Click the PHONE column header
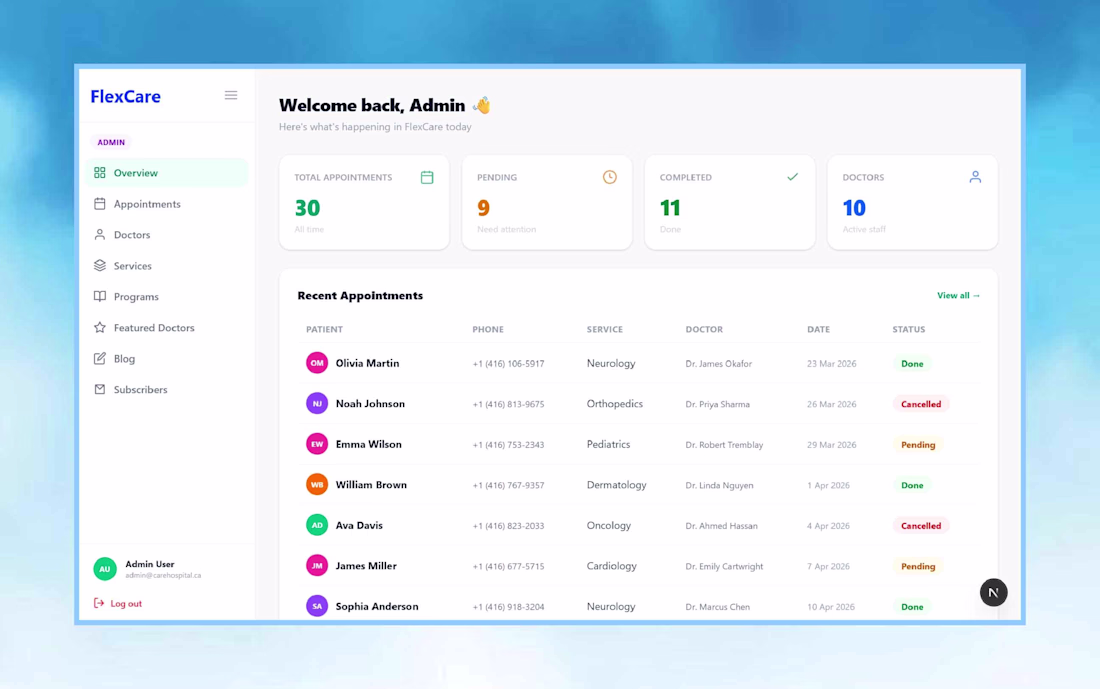 (x=488, y=329)
